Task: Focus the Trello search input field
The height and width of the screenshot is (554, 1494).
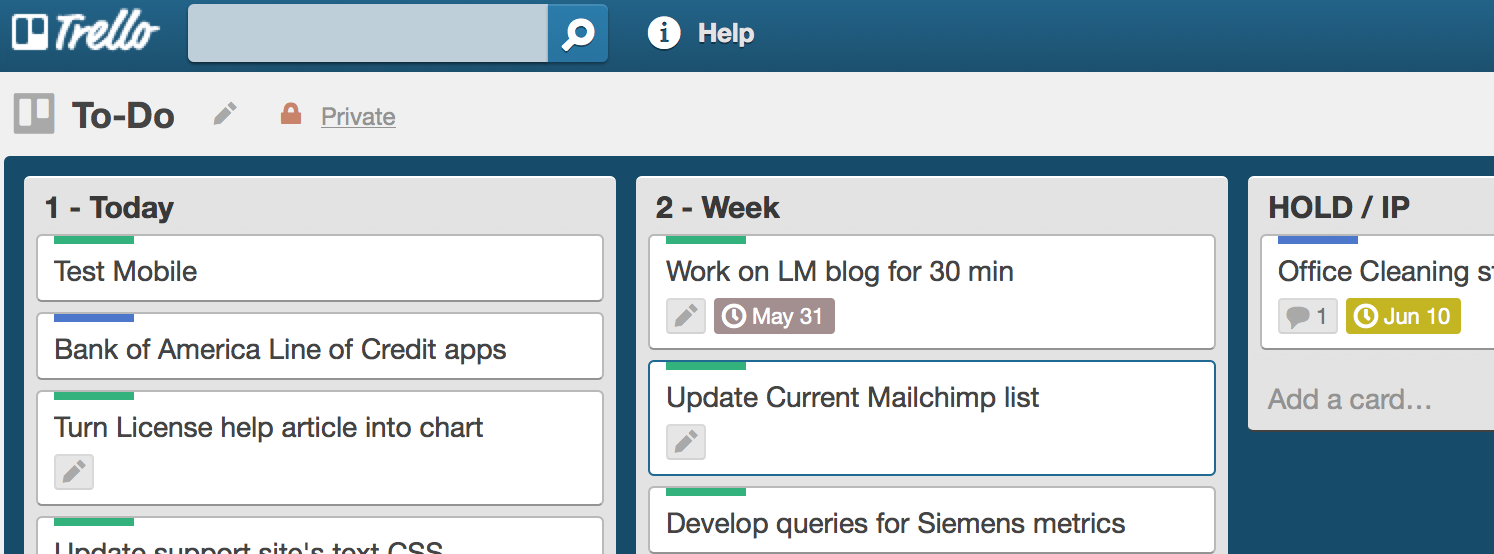Action: pyautogui.click(x=368, y=33)
